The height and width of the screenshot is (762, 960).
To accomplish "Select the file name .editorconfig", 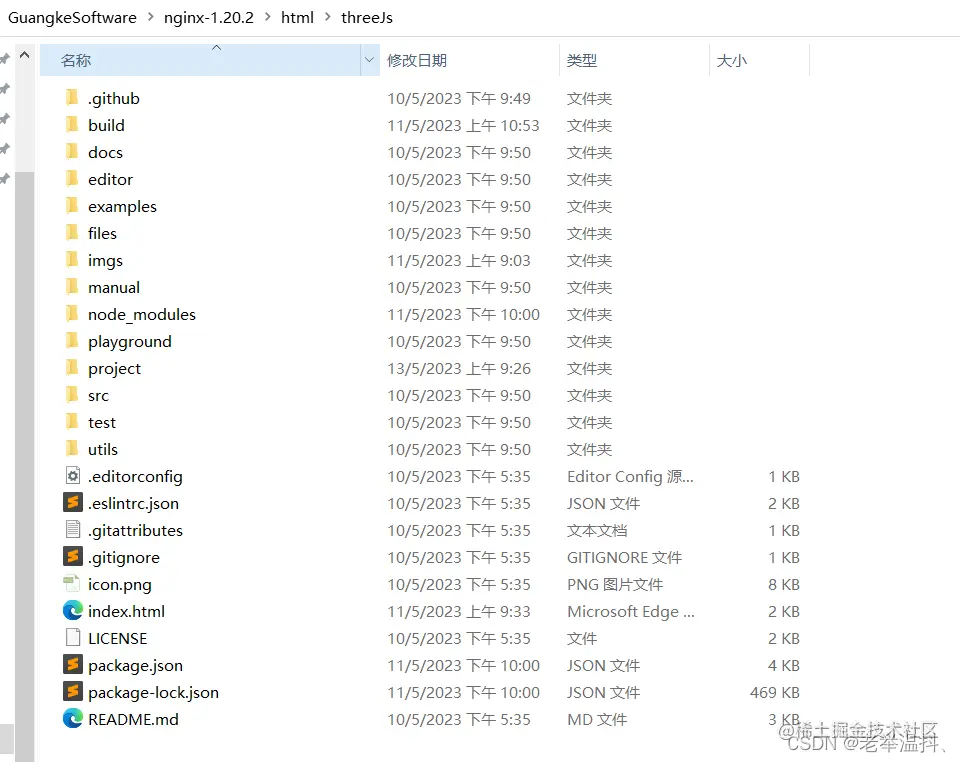I will coord(135,477).
